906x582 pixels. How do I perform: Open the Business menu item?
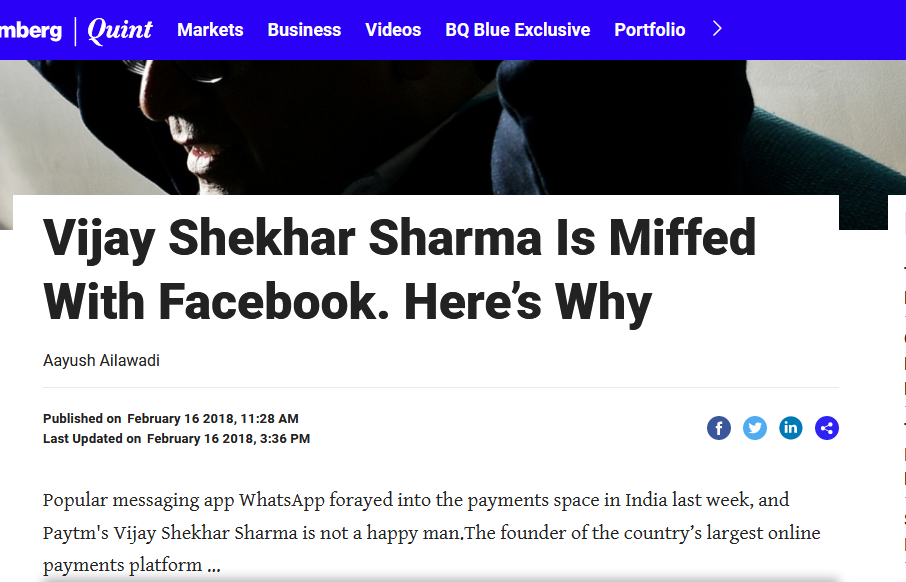tap(305, 29)
